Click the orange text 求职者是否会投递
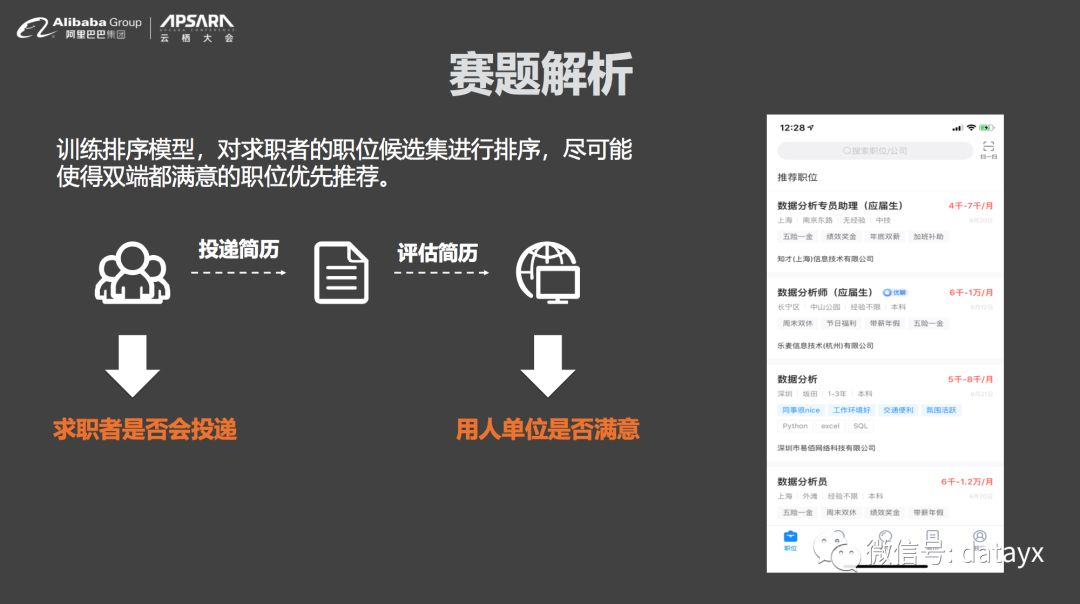This screenshot has width=1080, height=604. 145,429
